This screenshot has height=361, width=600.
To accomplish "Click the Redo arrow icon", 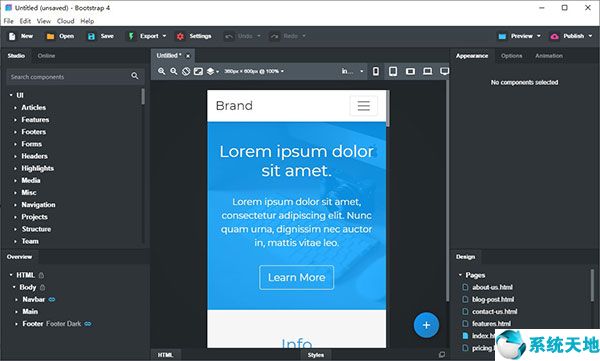I will [274, 36].
